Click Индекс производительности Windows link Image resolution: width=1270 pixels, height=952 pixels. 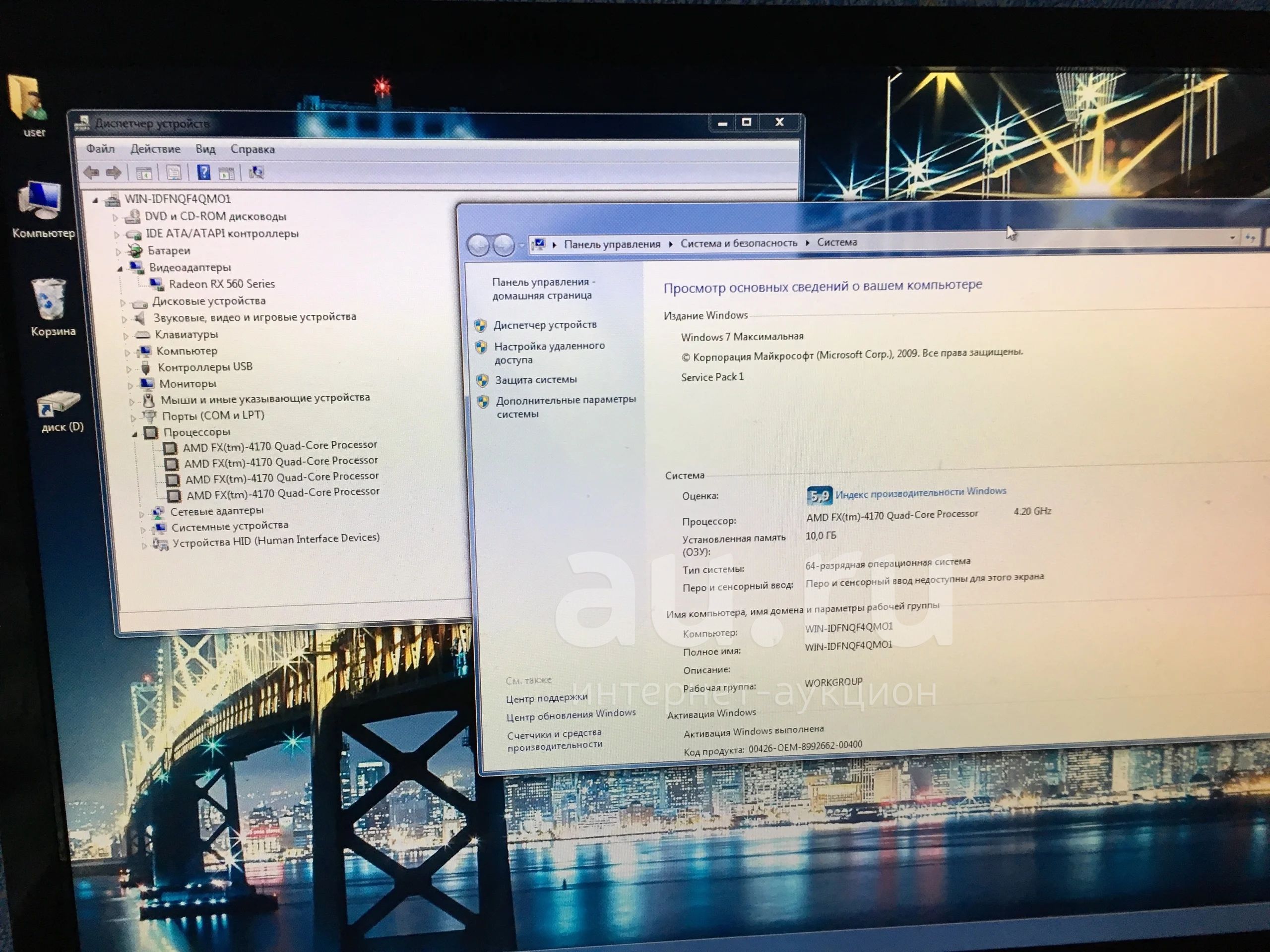pos(921,493)
